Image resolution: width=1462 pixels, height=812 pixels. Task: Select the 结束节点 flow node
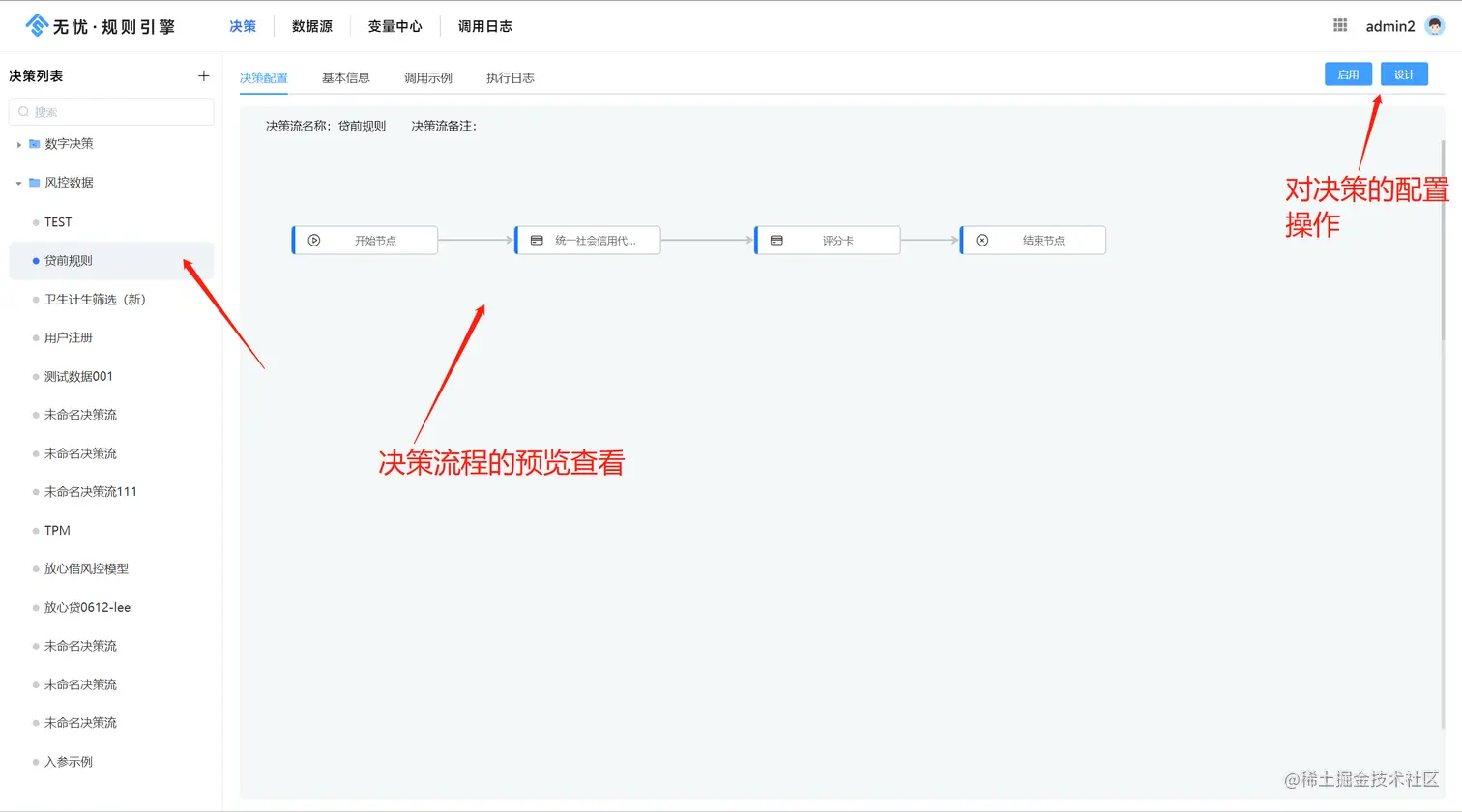(1033, 241)
